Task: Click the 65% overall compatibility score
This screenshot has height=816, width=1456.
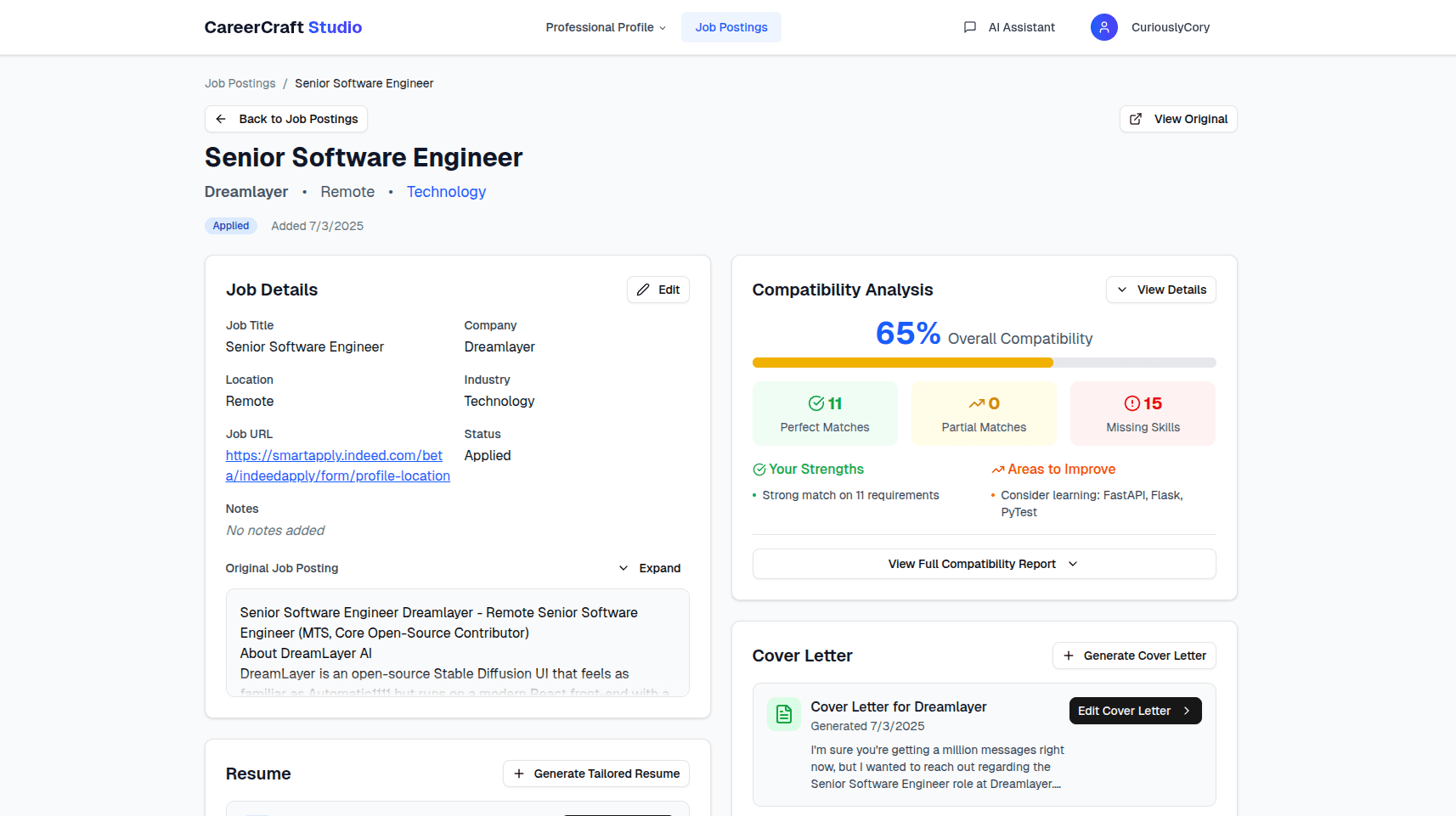Action: click(x=908, y=333)
